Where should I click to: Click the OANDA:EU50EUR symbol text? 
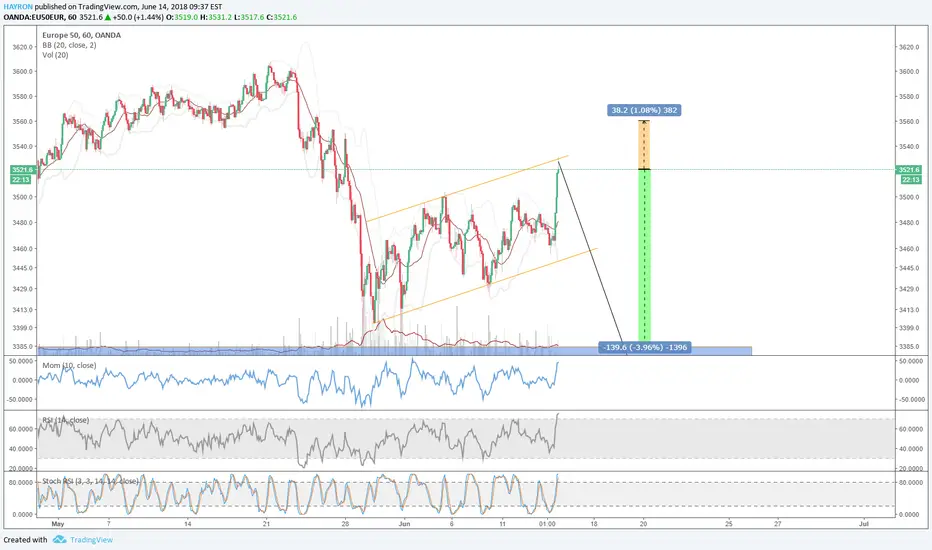pos(33,17)
